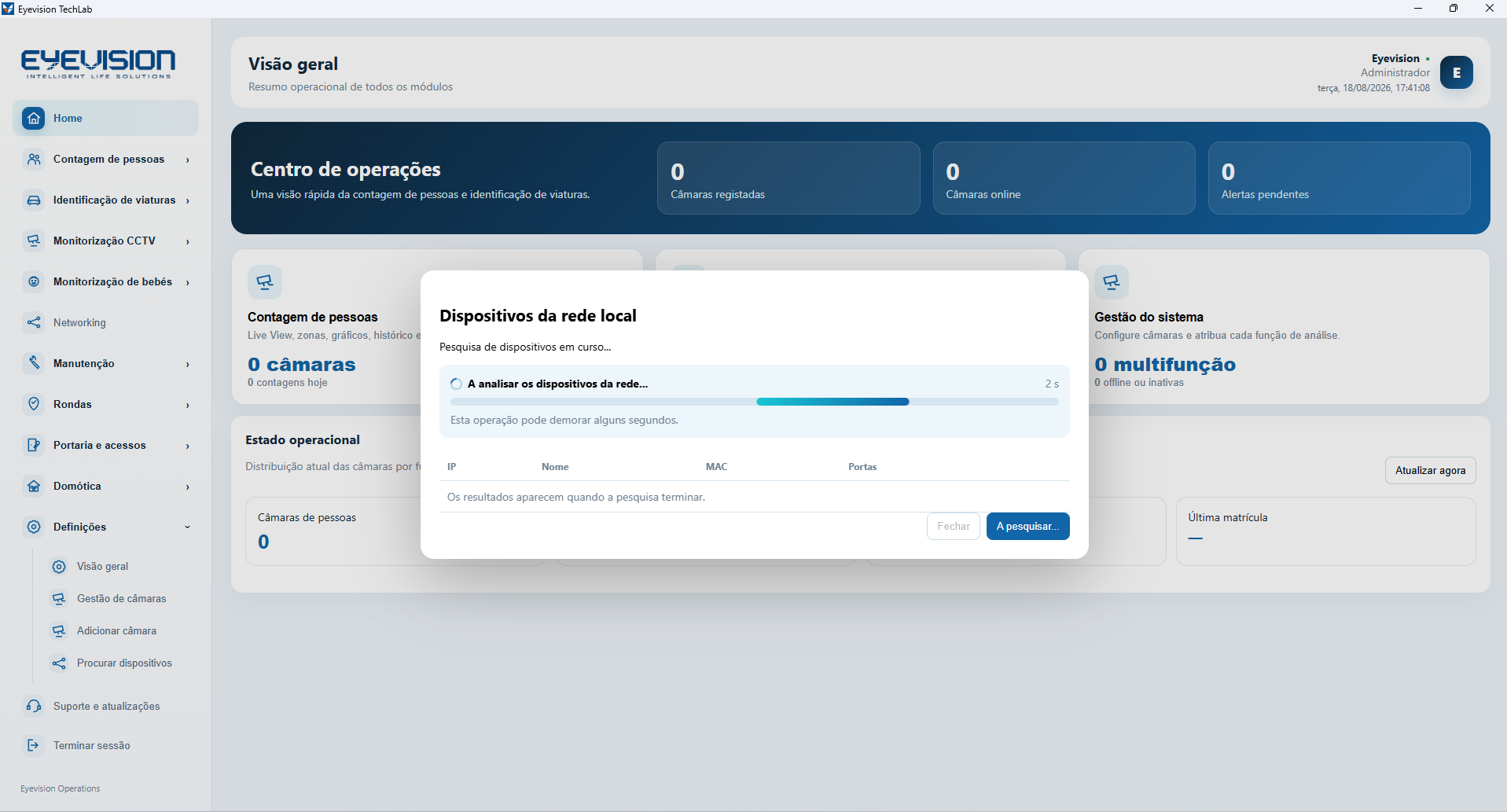
Task: Click the Monitorização de bebés face icon
Action: point(34,281)
